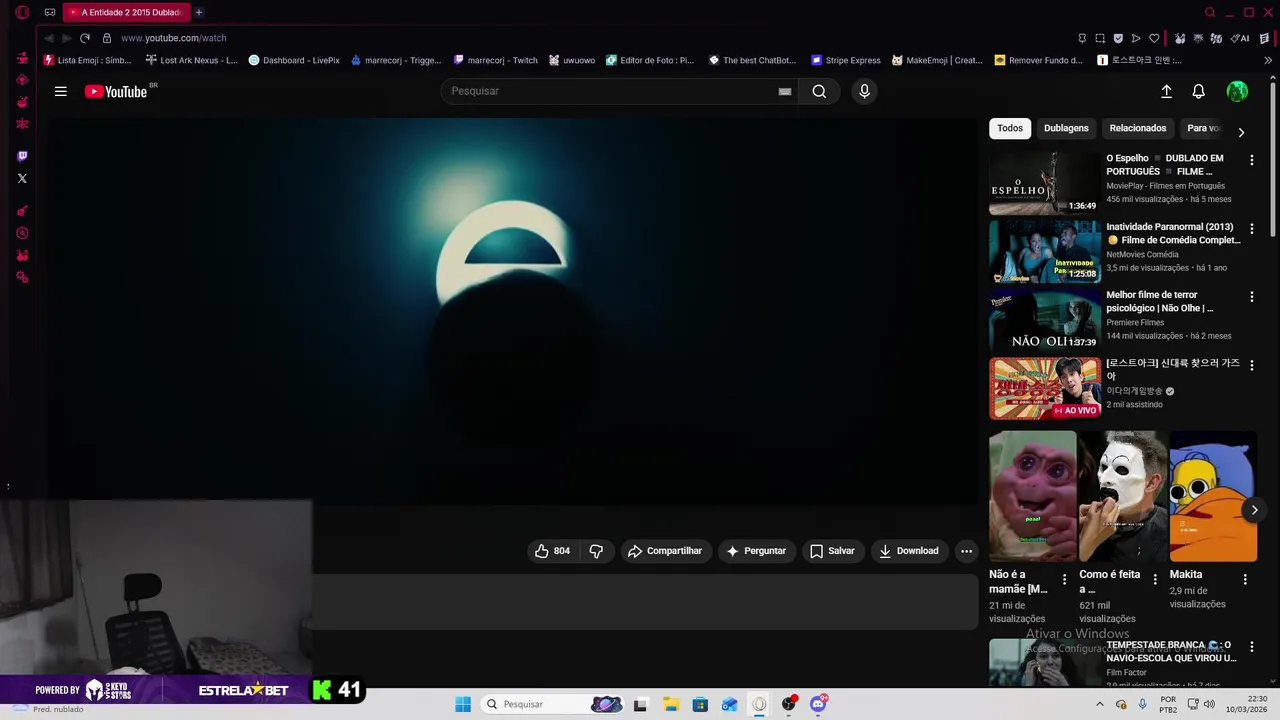
Task: Open the YouTube create/upload icon
Action: [x=1166, y=91]
